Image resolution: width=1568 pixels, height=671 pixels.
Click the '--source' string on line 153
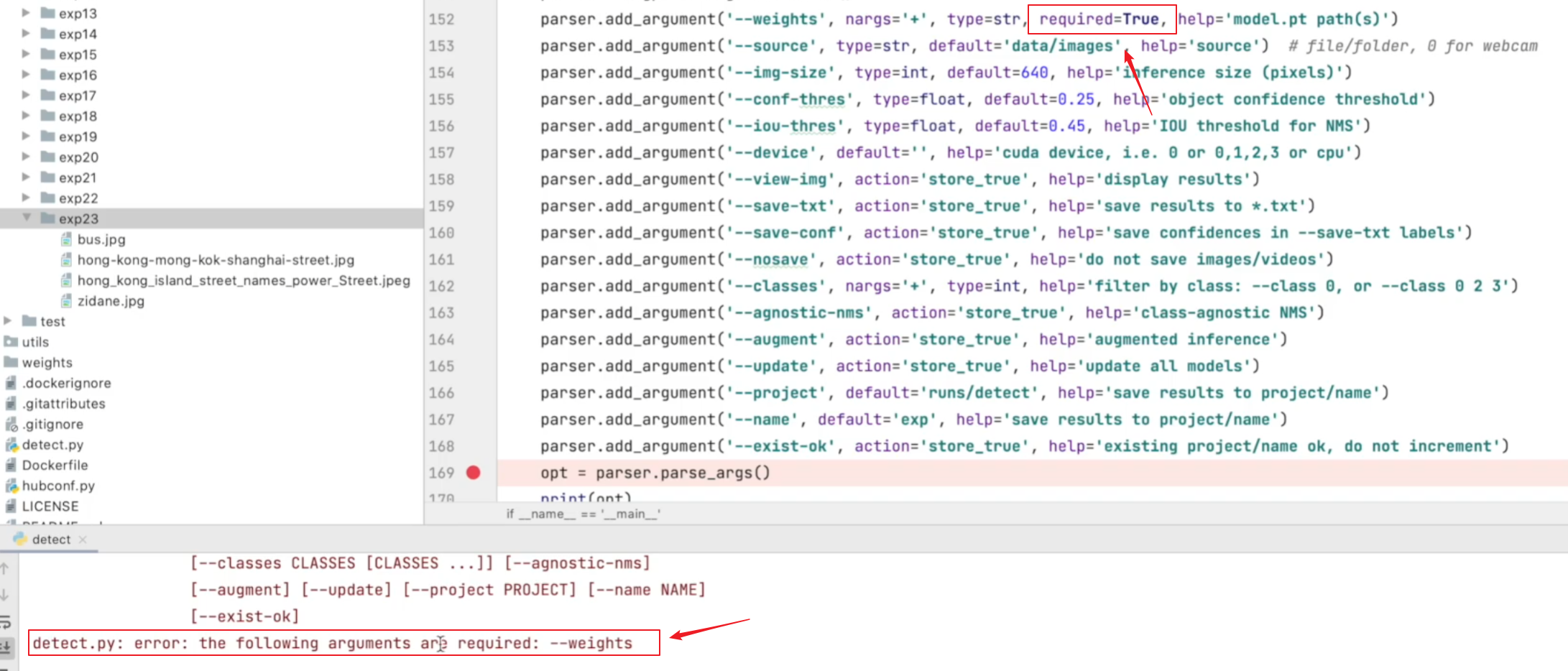tap(772, 46)
